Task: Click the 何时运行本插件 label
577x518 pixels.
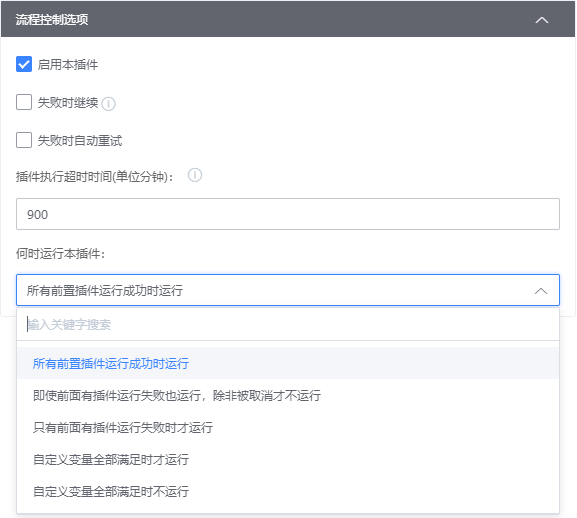Action: 60,253
